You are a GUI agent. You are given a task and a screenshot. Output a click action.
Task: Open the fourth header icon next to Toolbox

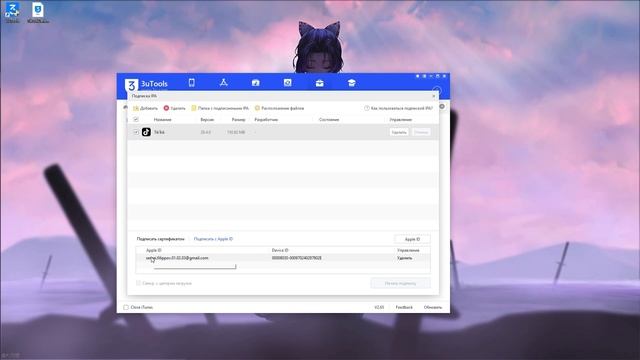point(287,83)
